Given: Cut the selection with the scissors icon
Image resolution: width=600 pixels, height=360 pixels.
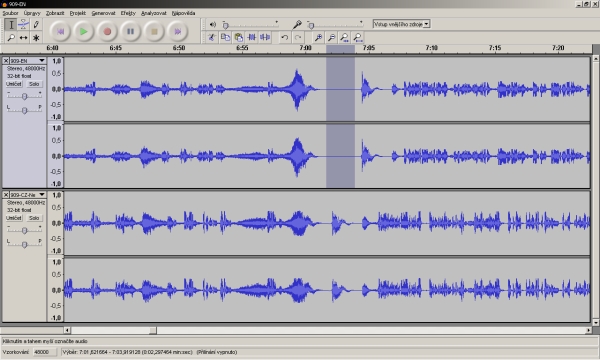Looking at the screenshot, I should (212, 37).
